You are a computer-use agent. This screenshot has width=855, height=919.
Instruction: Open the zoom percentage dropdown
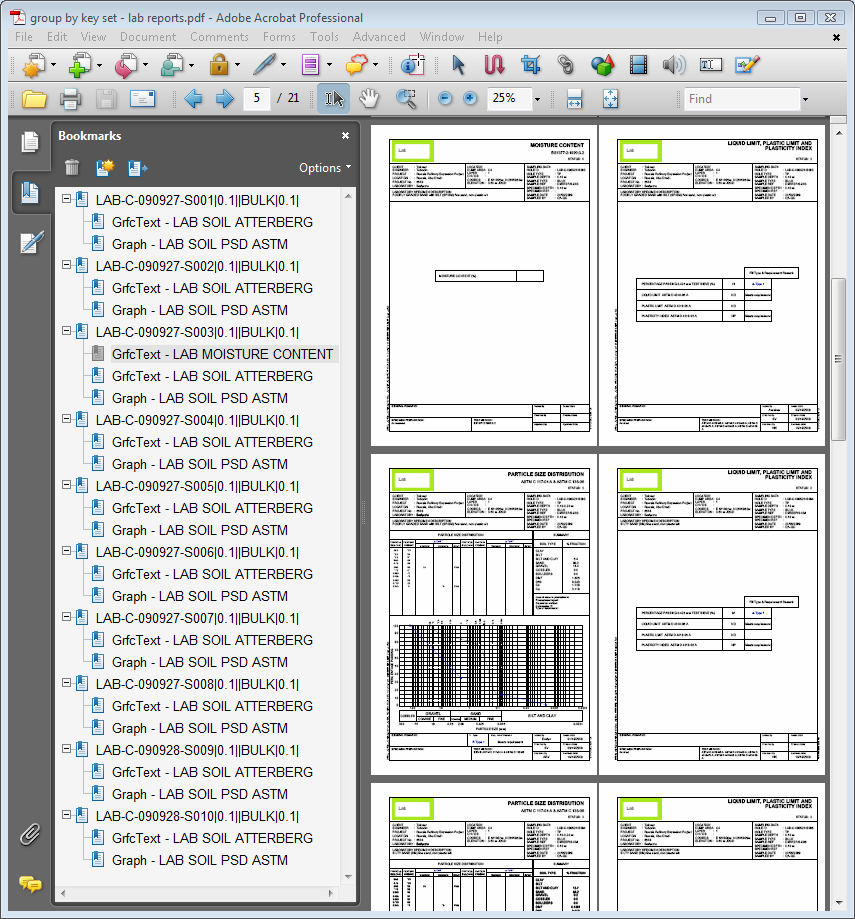click(537, 99)
